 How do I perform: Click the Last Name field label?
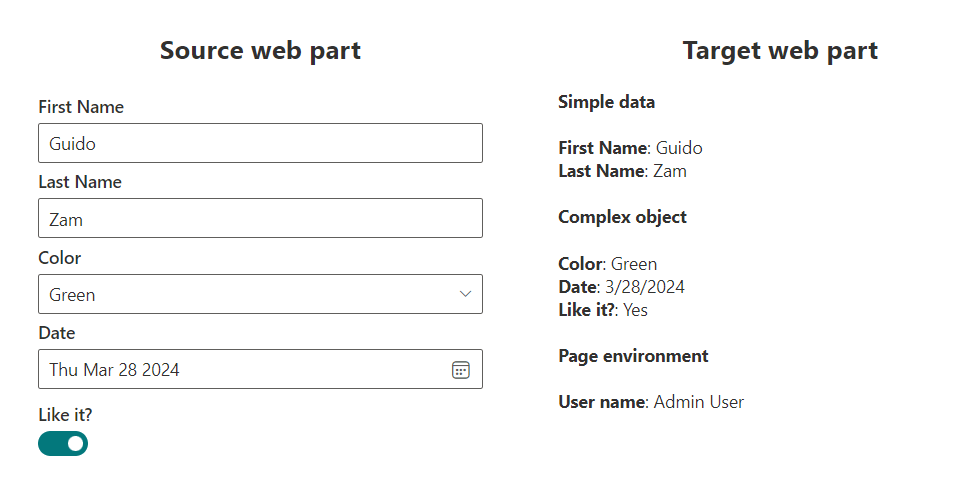[x=80, y=182]
